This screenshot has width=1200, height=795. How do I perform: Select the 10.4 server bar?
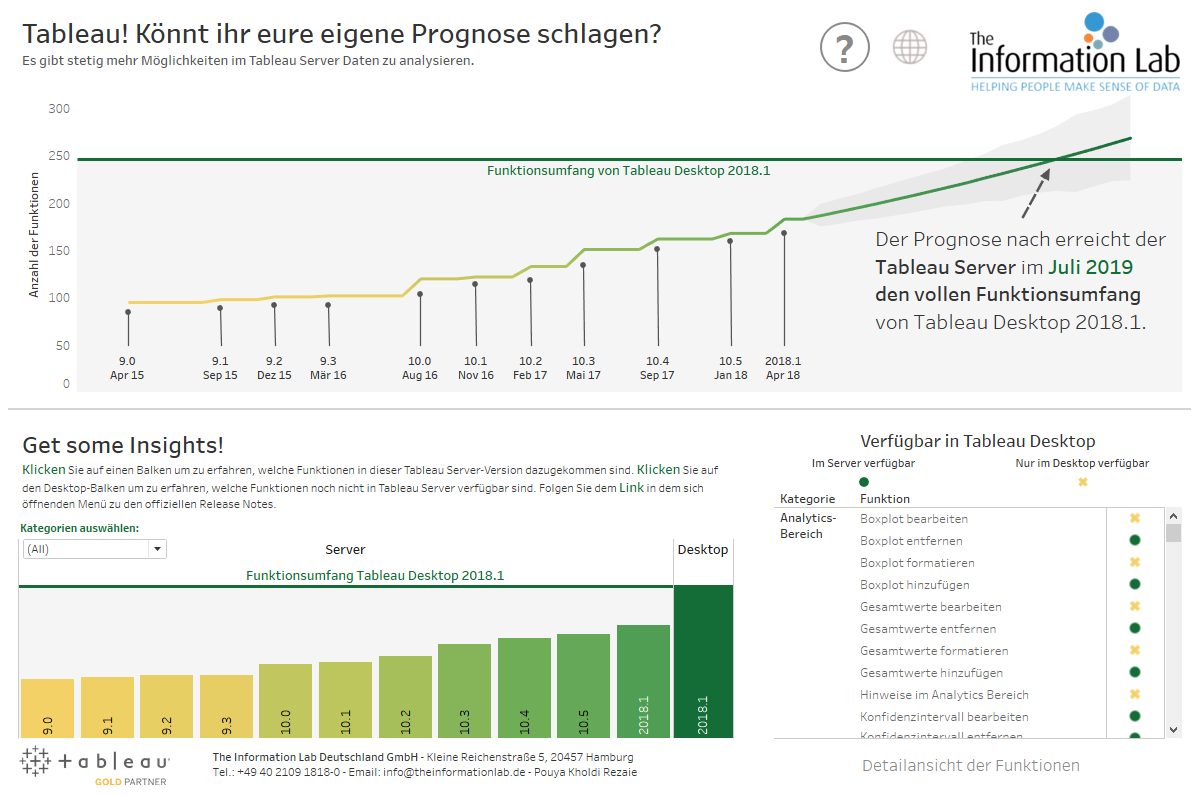point(524,688)
